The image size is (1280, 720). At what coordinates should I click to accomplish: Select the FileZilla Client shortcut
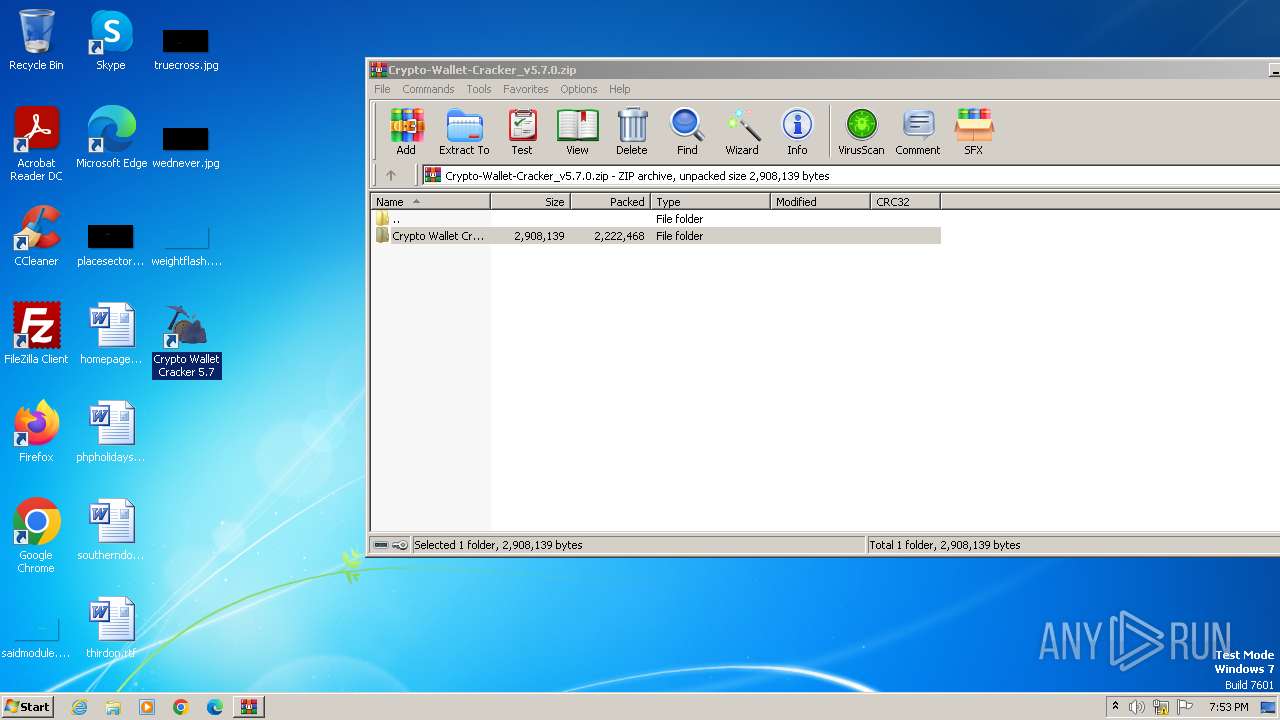[36, 334]
